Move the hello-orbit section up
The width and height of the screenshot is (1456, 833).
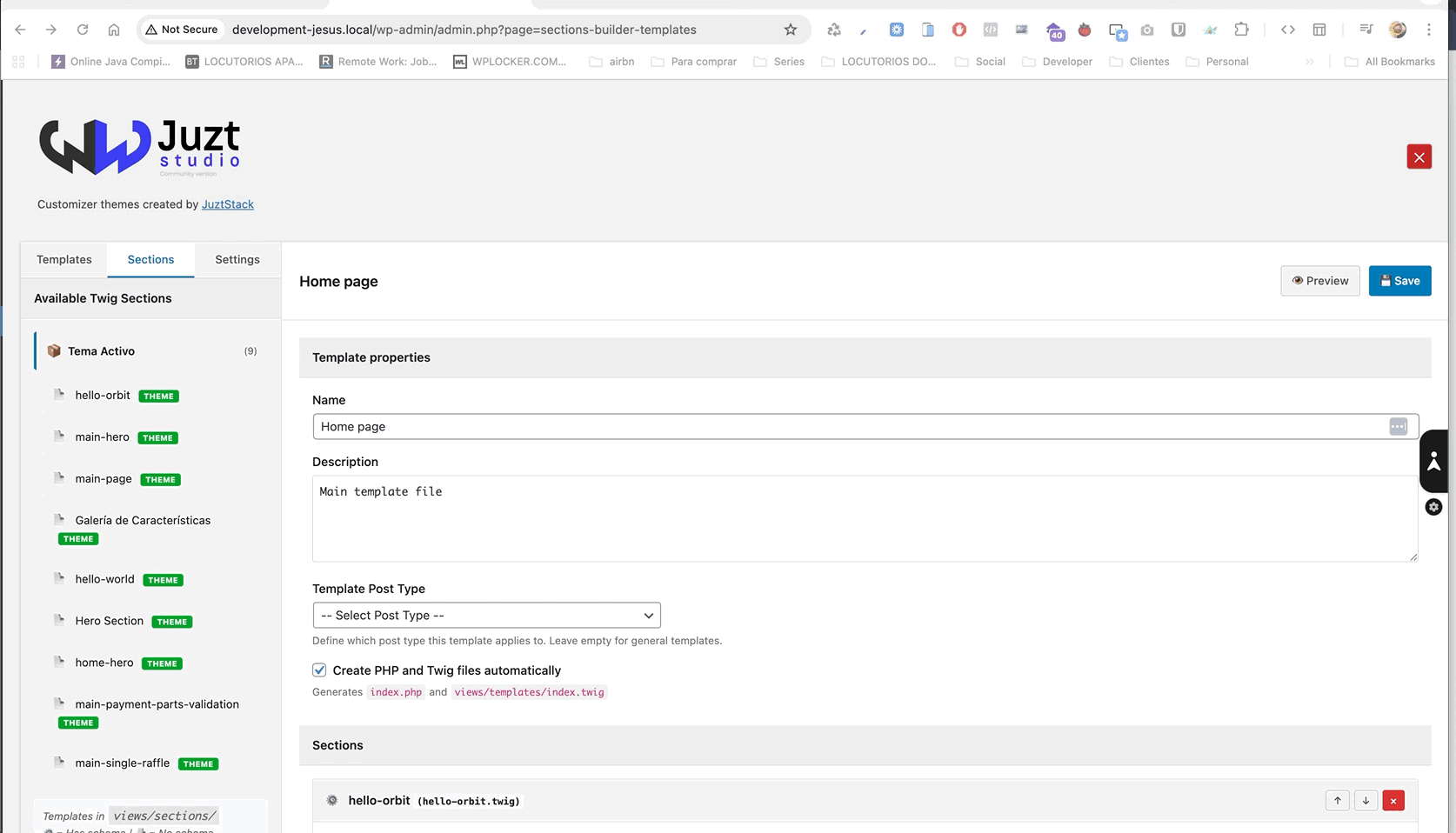tap(1338, 801)
